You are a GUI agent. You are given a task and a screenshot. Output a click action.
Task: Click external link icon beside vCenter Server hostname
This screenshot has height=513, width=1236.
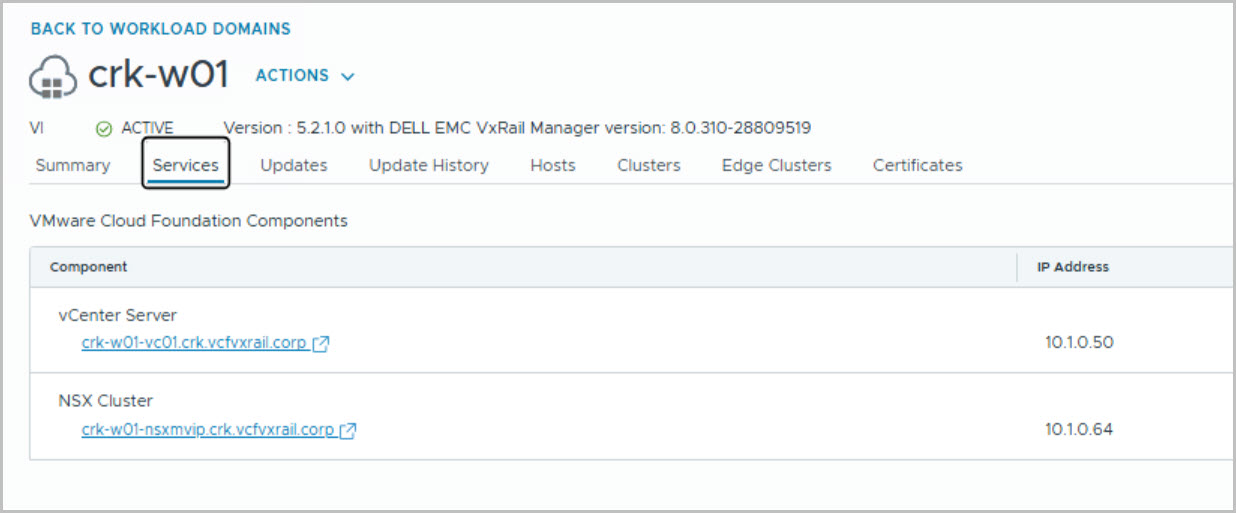321,344
